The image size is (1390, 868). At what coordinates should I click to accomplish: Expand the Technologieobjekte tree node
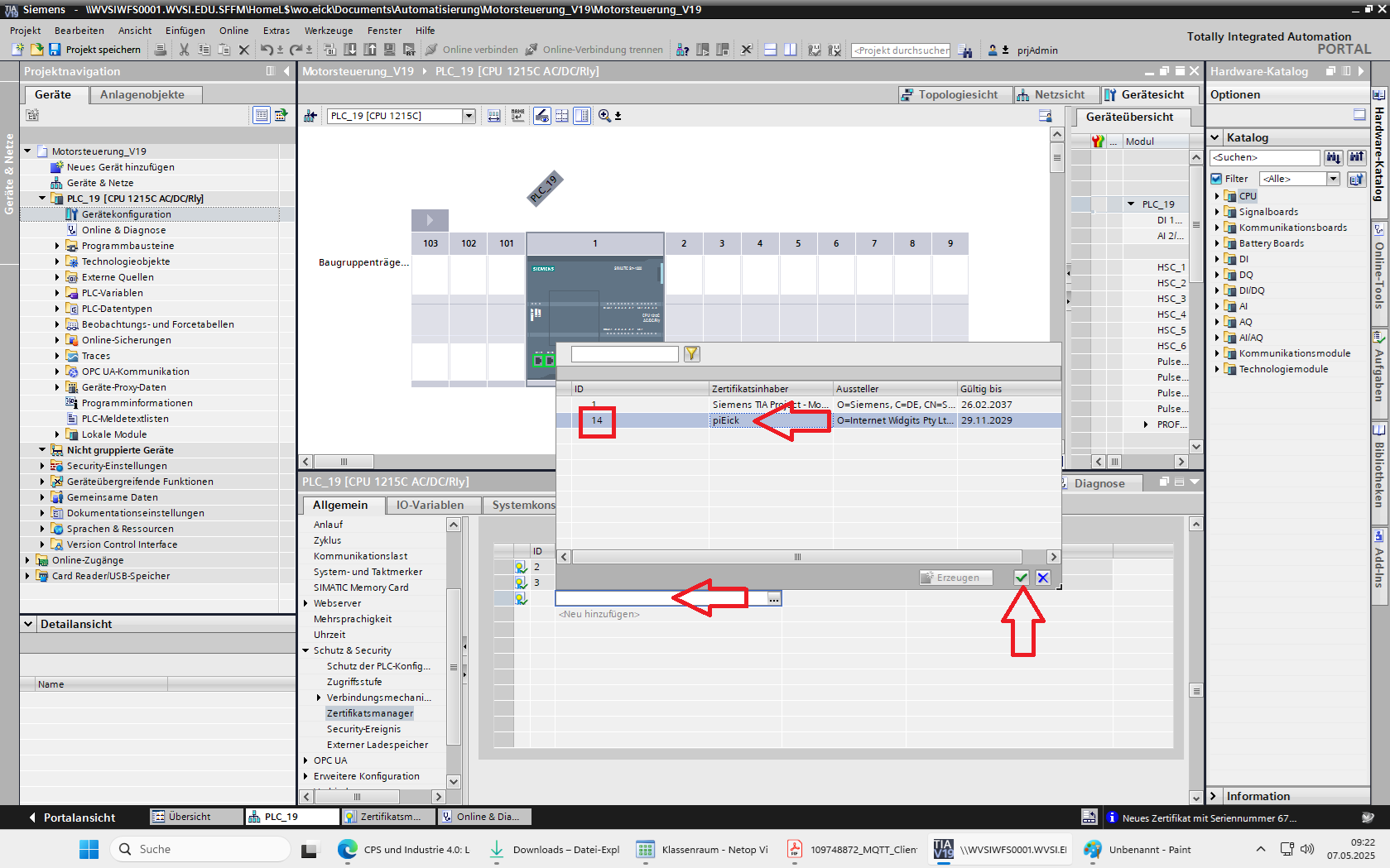(57, 261)
